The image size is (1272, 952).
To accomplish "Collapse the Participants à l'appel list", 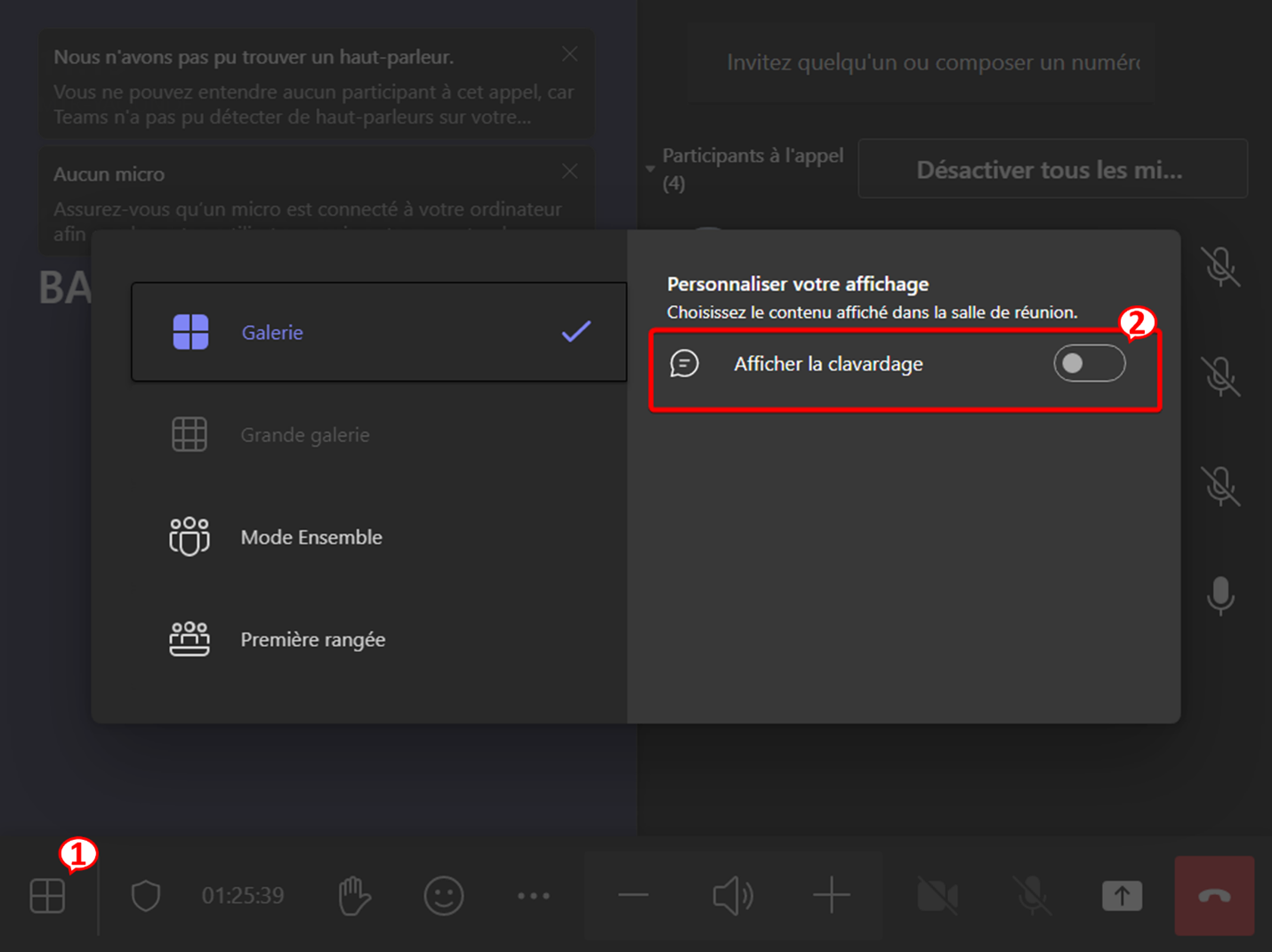I will click(650, 168).
